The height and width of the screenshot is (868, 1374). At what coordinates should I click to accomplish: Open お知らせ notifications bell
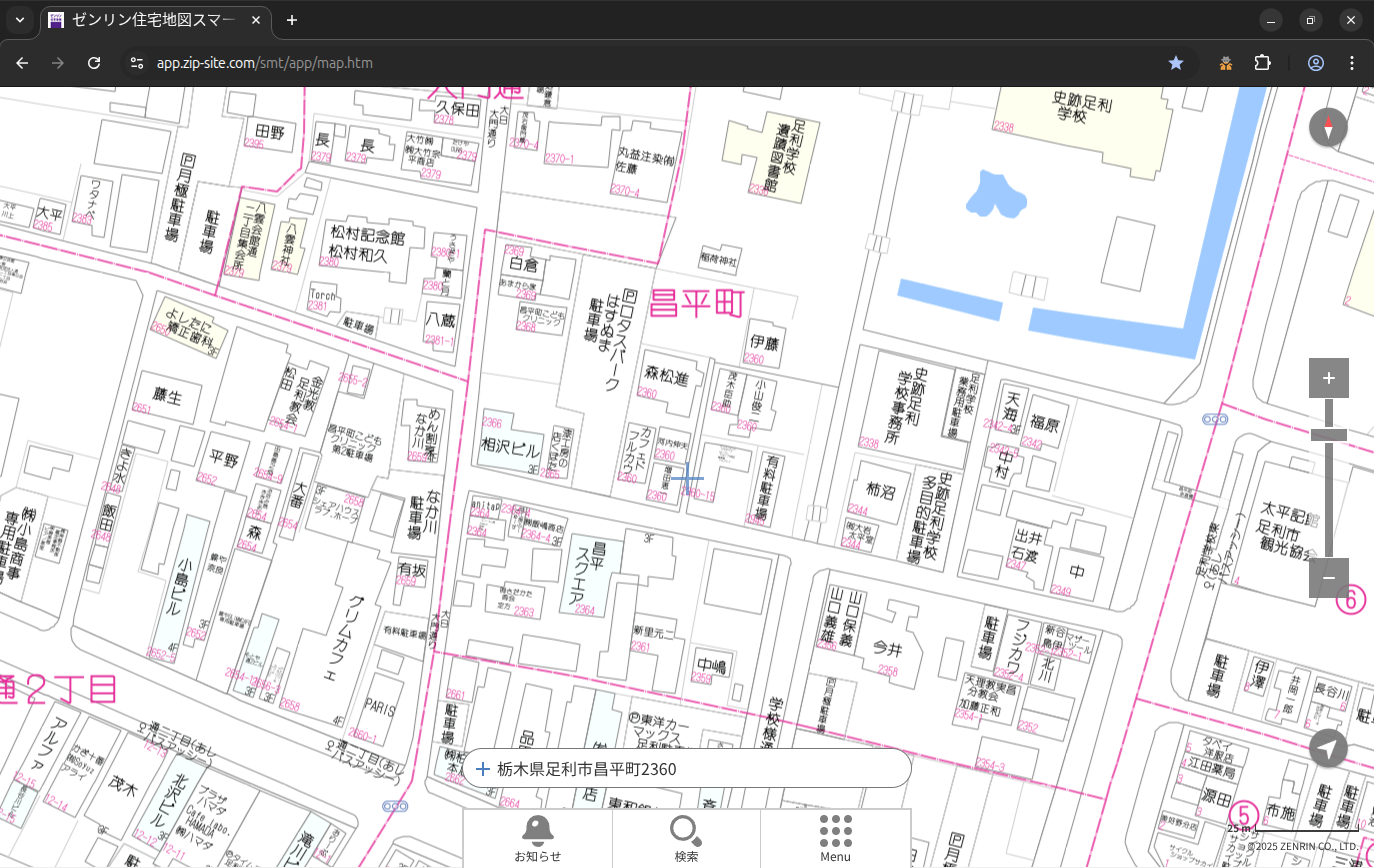point(537,838)
